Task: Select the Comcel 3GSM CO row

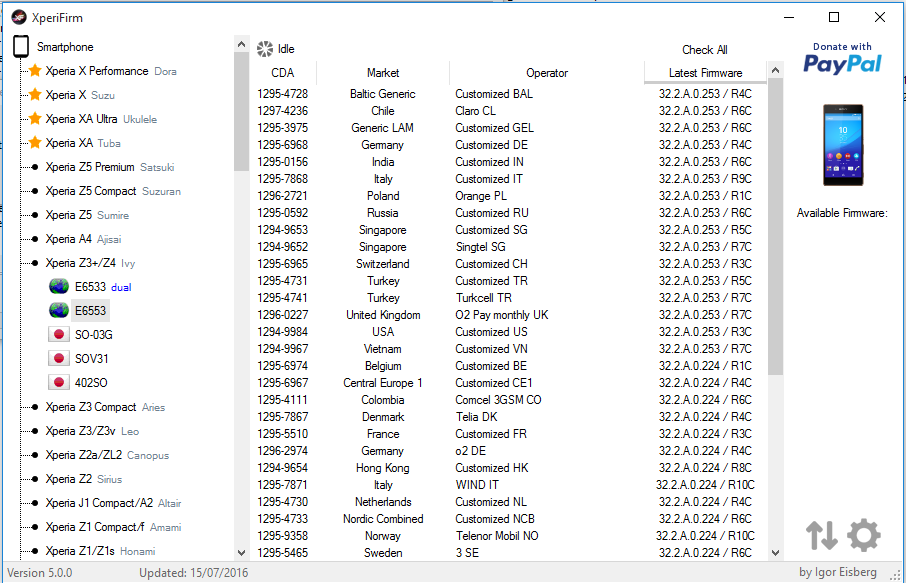Action: pyautogui.click(x=508, y=400)
